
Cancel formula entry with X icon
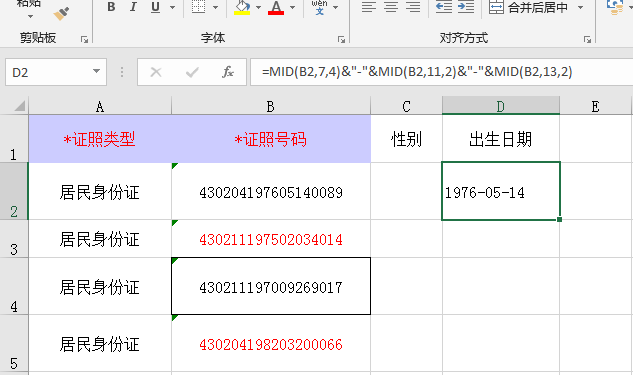coord(156,72)
